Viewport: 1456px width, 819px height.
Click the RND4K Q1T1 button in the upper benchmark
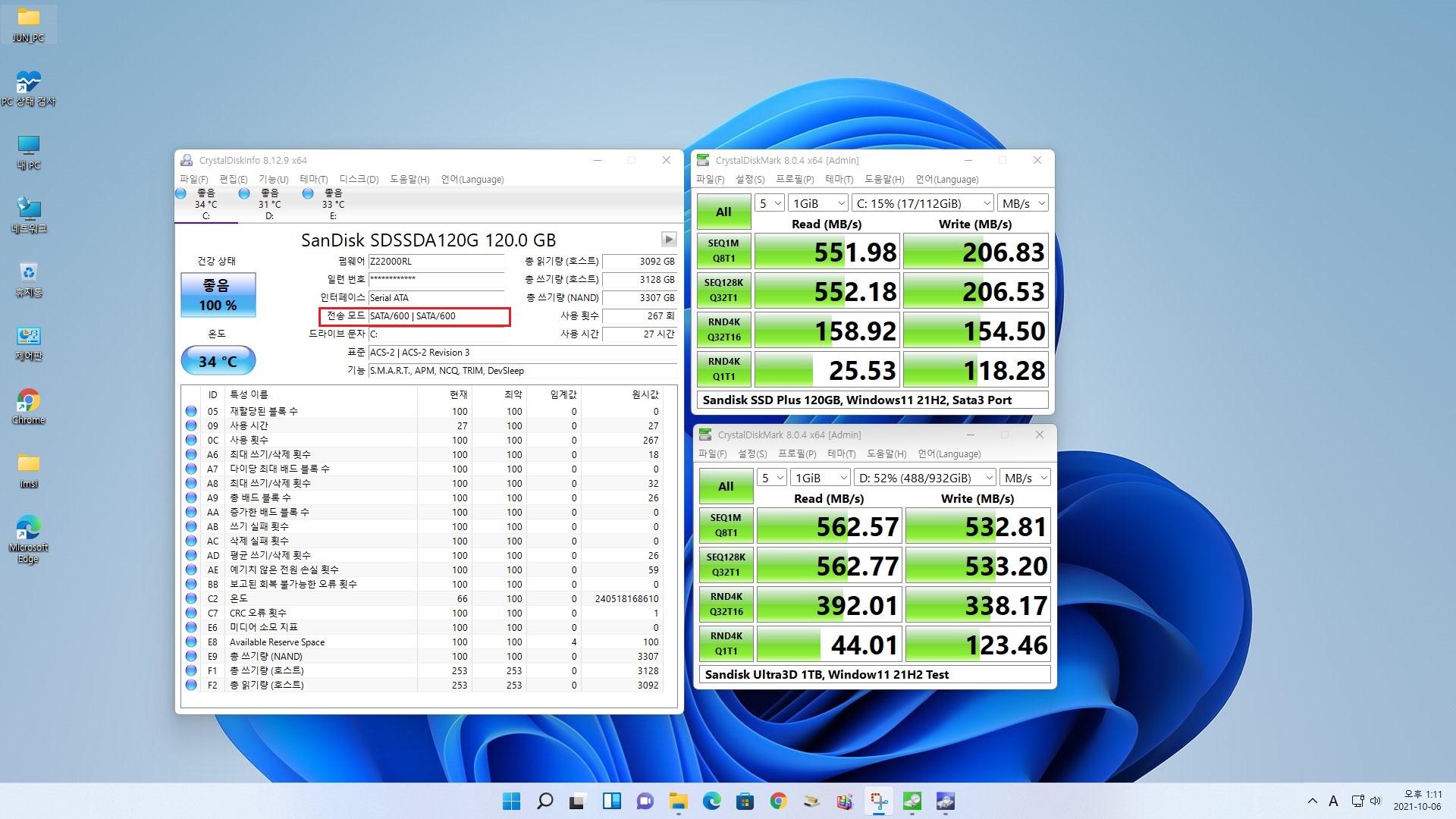click(x=723, y=369)
